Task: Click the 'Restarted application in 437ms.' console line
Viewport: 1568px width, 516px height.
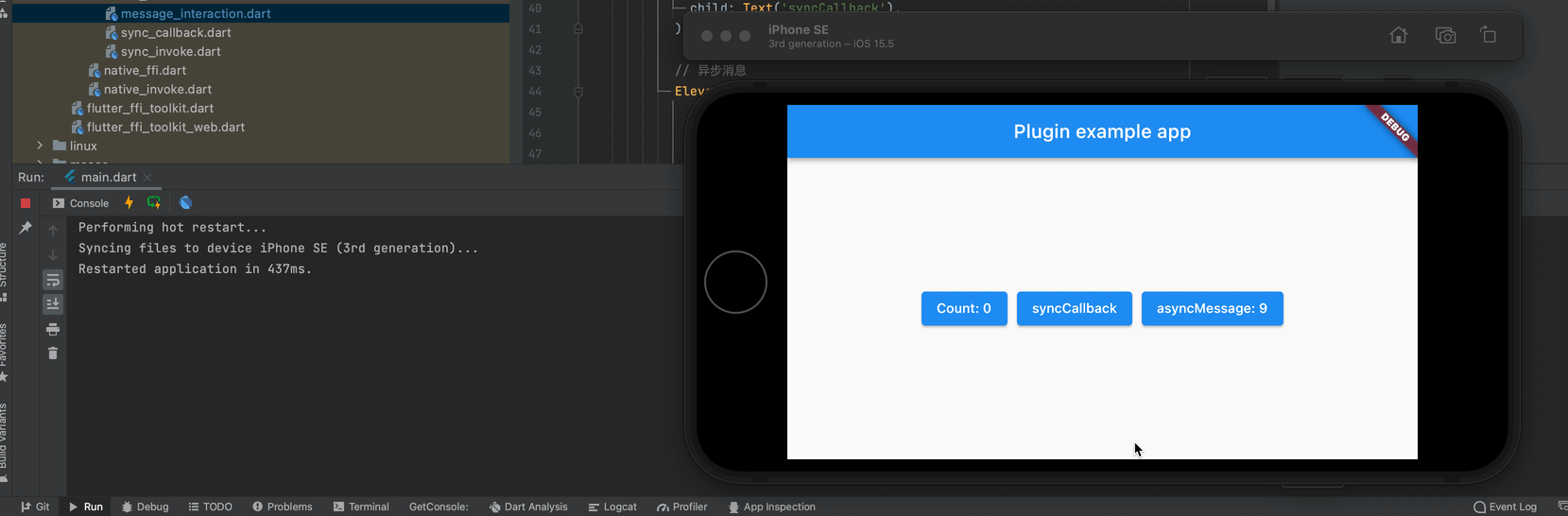Action: [x=195, y=269]
